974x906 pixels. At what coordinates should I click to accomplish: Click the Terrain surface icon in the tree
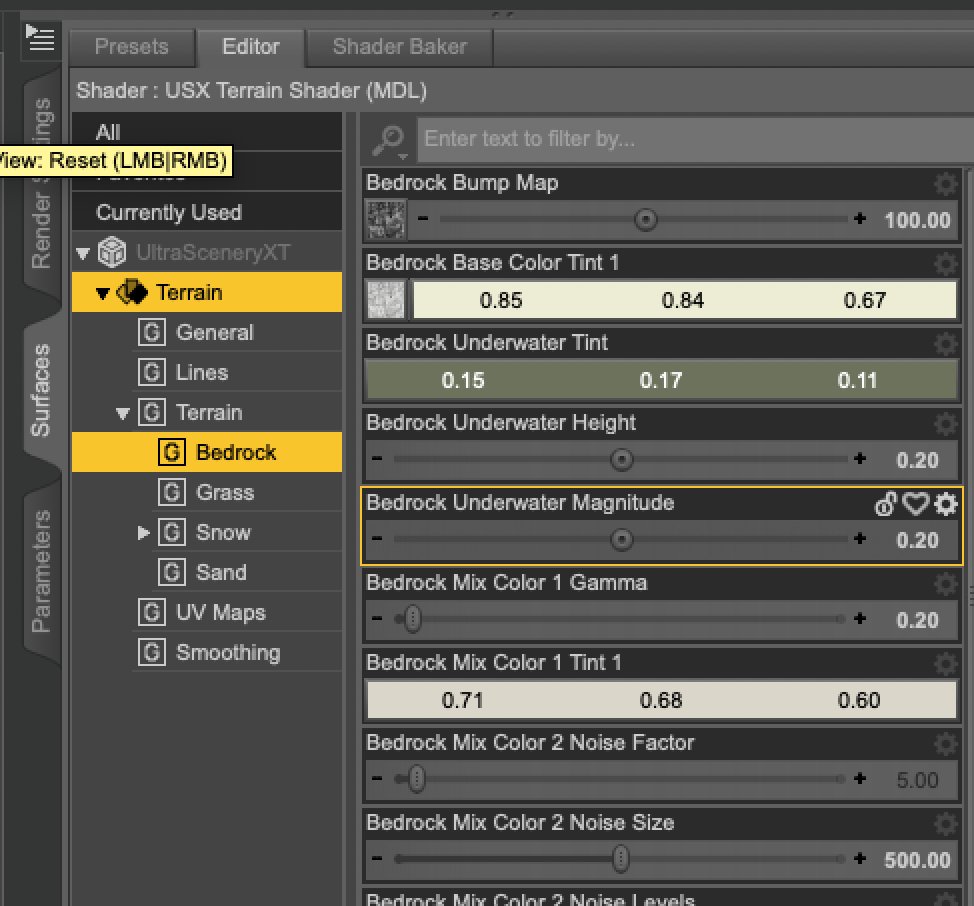(x=132, y=292)
